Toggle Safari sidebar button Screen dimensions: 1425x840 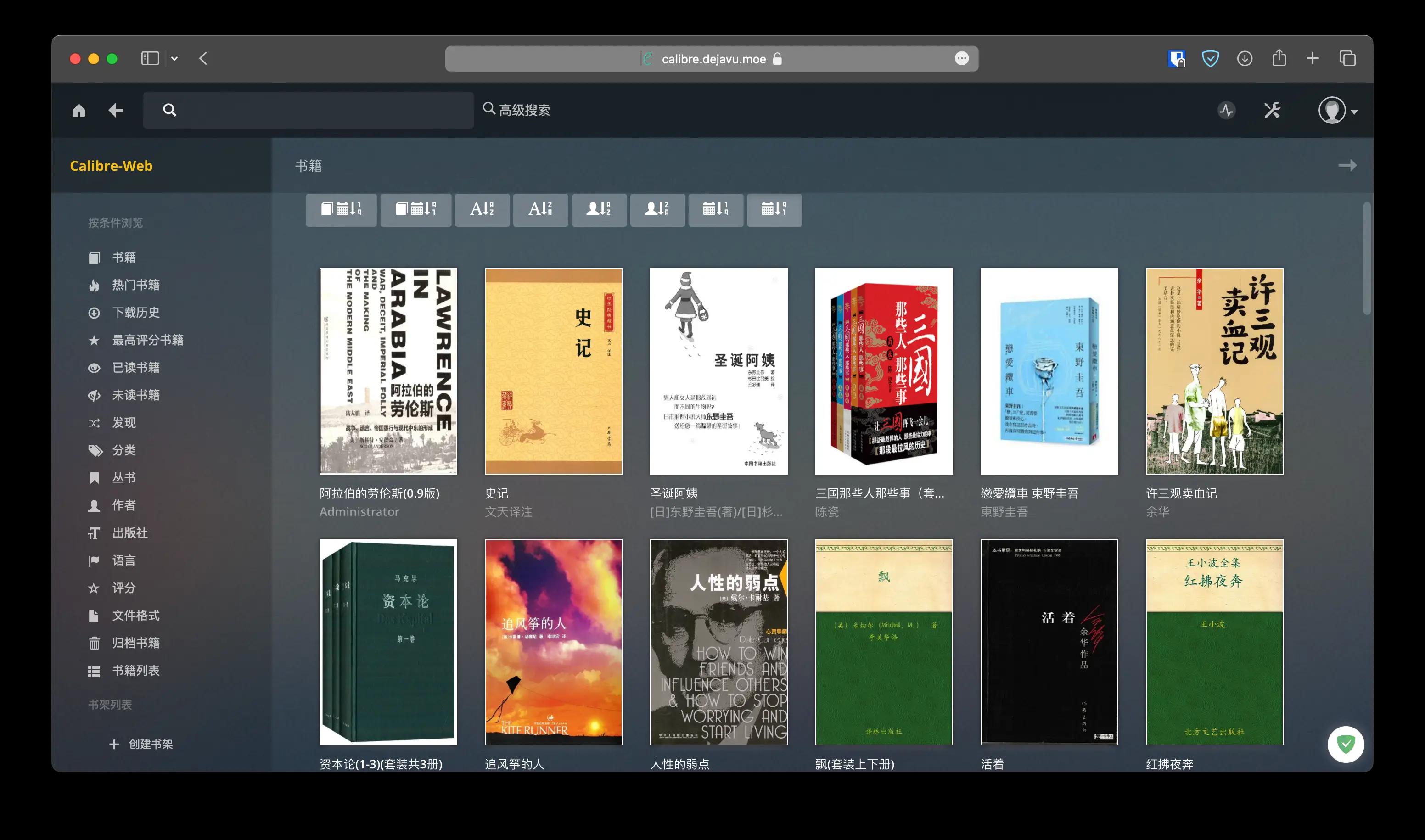coord(150,58)
